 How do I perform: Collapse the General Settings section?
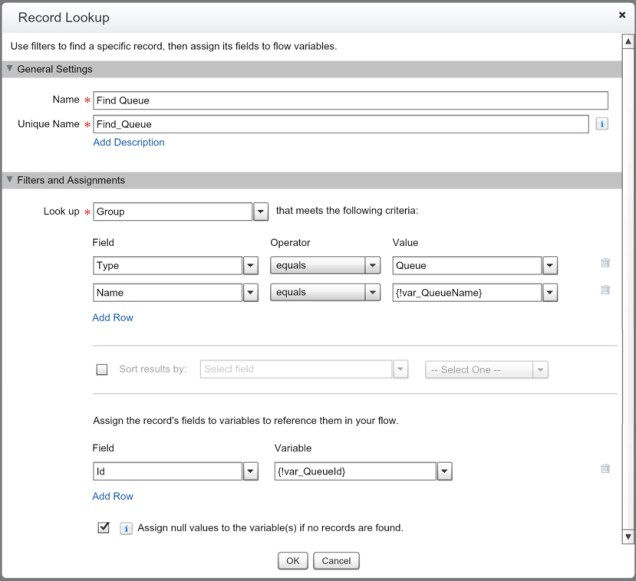[10, 69]
